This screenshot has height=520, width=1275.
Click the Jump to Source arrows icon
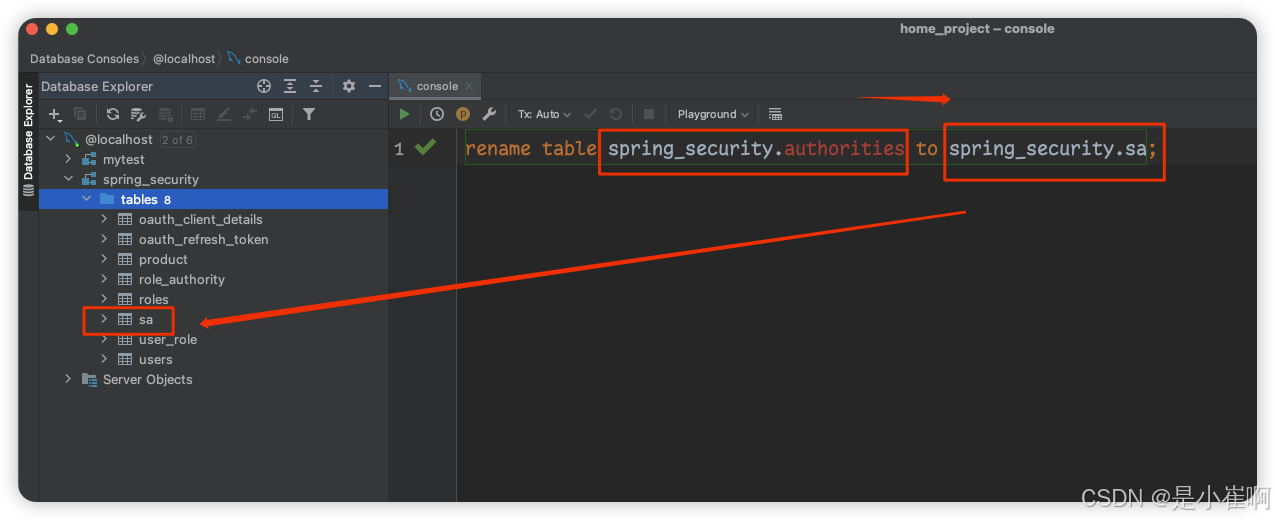(250, 114)
